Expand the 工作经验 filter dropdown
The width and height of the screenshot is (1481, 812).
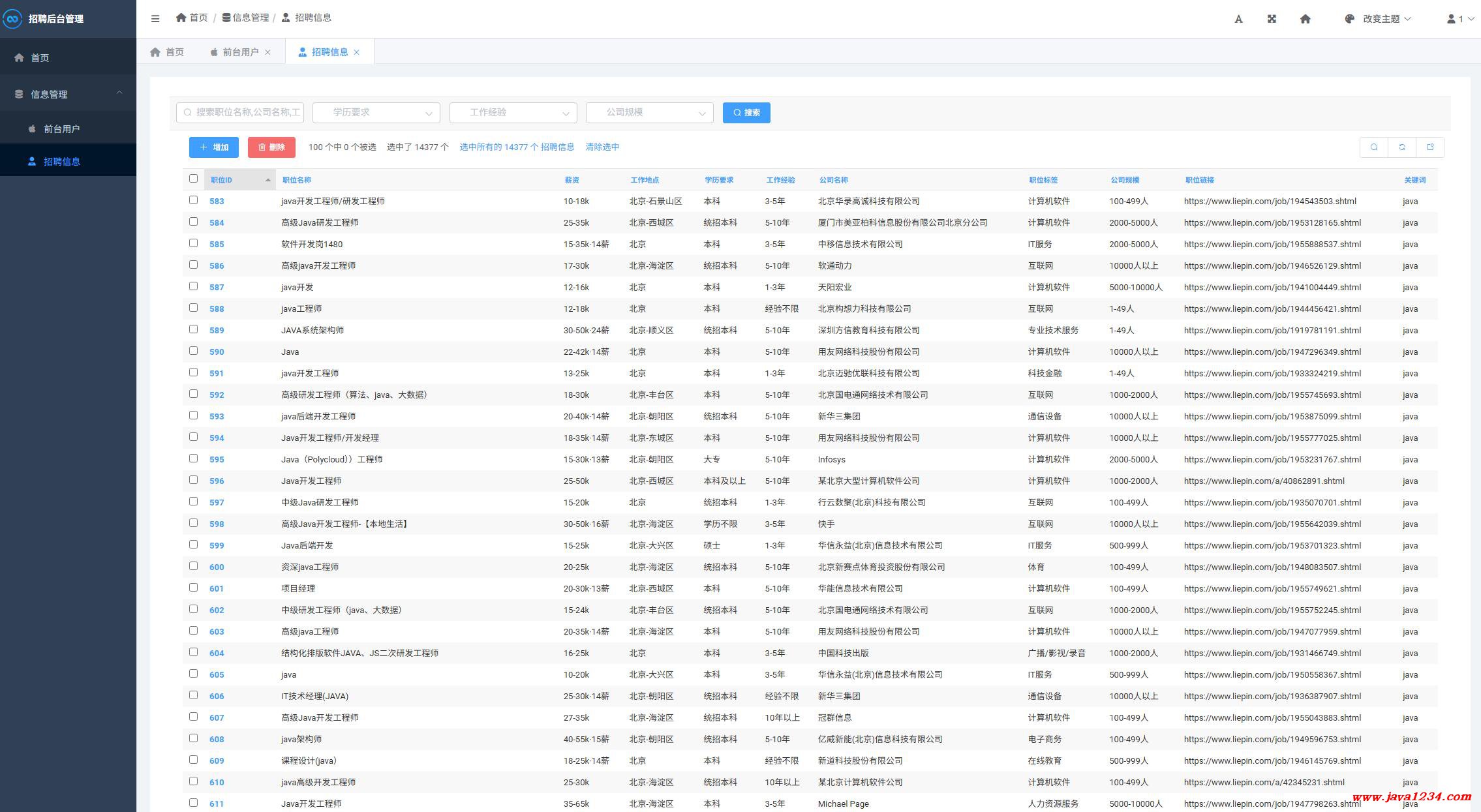point(513,112)
